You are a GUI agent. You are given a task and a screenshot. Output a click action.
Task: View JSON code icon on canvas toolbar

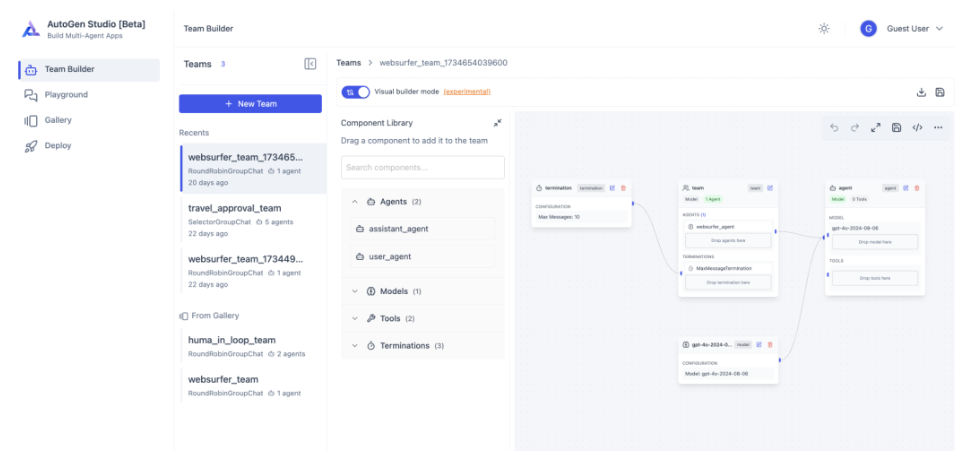click(917, 128)
